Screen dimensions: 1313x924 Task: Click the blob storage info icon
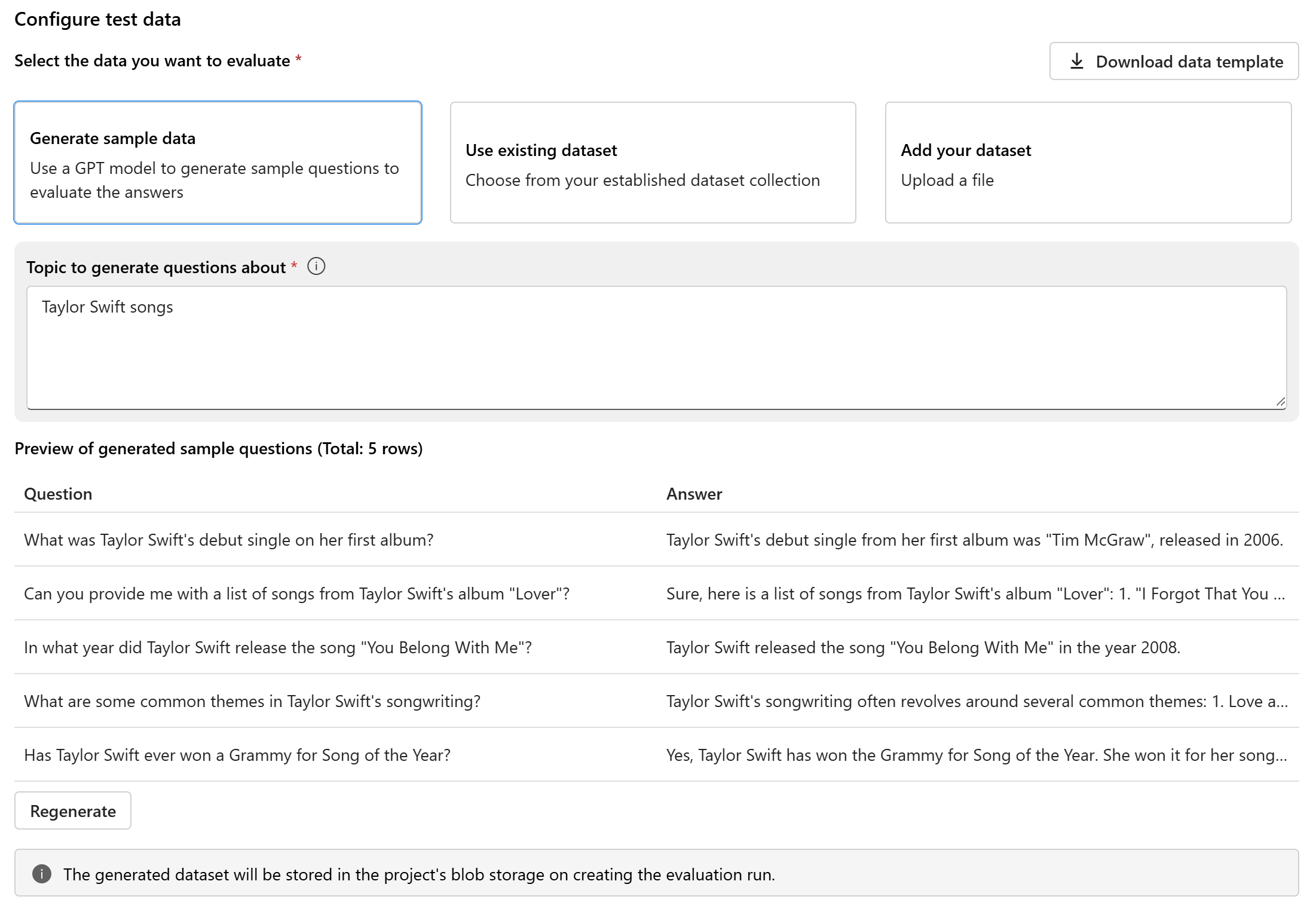[42, 874]
